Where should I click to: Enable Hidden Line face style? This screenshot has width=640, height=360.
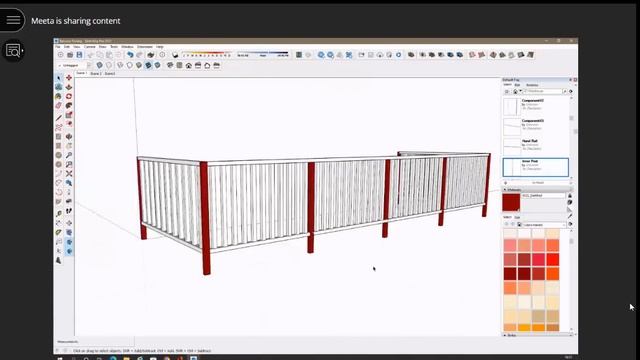coord(129,65)
